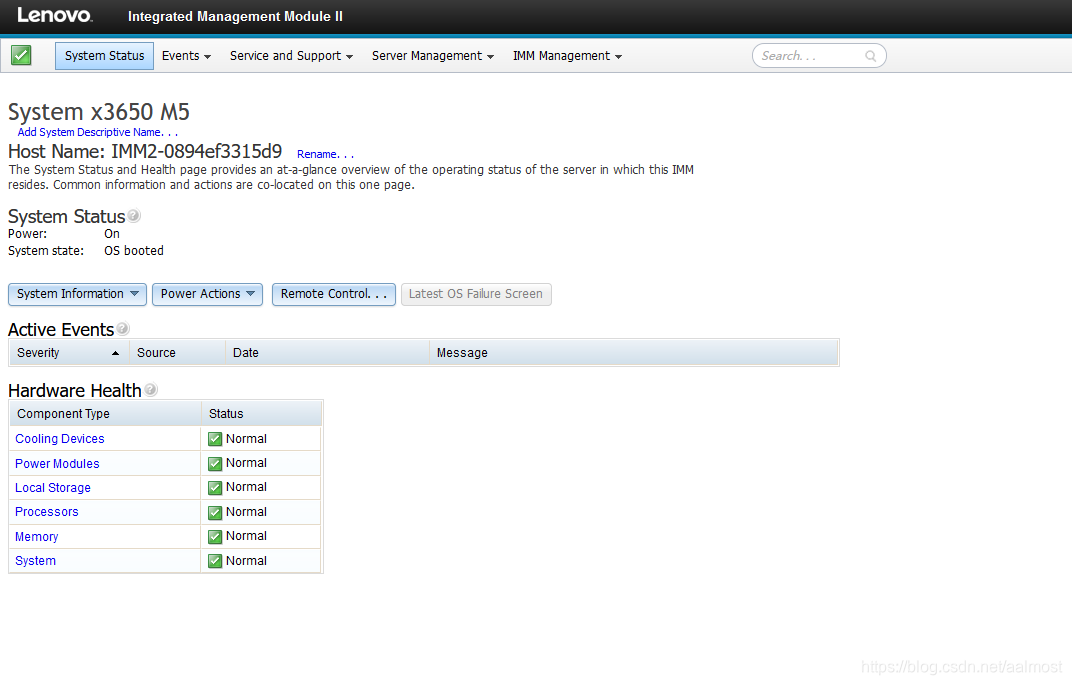This screenshot has width=1072, height=685.
Task: Open Processors link
Action: point(46,512)
